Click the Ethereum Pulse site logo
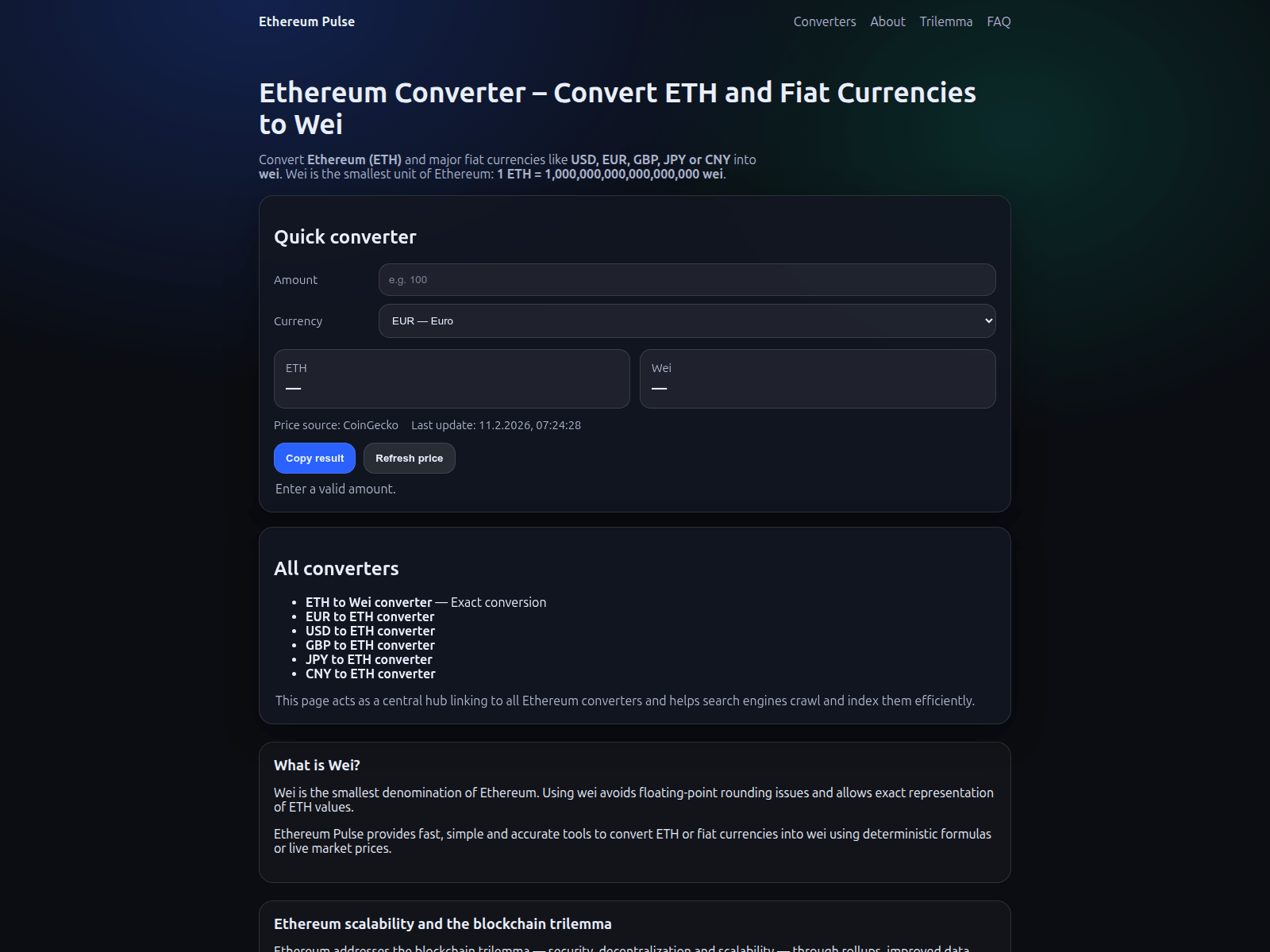This screenshot has width=1270, height=952. tap(306, 22)
